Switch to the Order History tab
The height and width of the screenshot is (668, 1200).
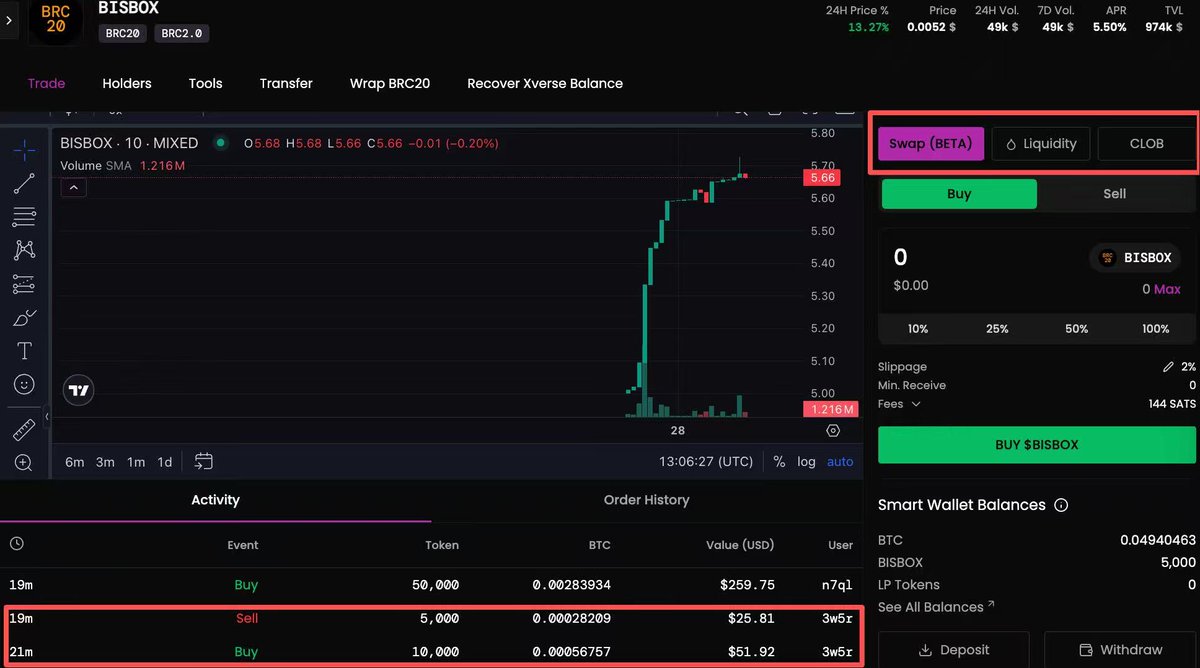(646, 500)
